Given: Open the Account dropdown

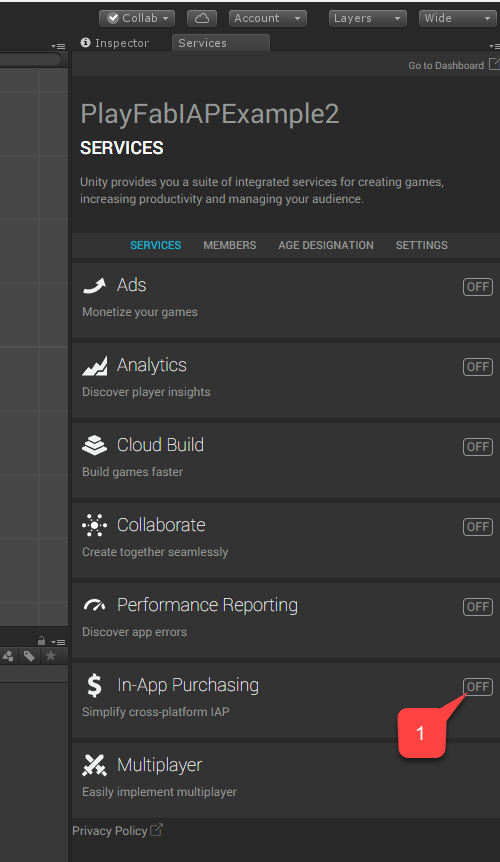Looking at the screenshot, I should pyautogui.click(x=268, y=18).
